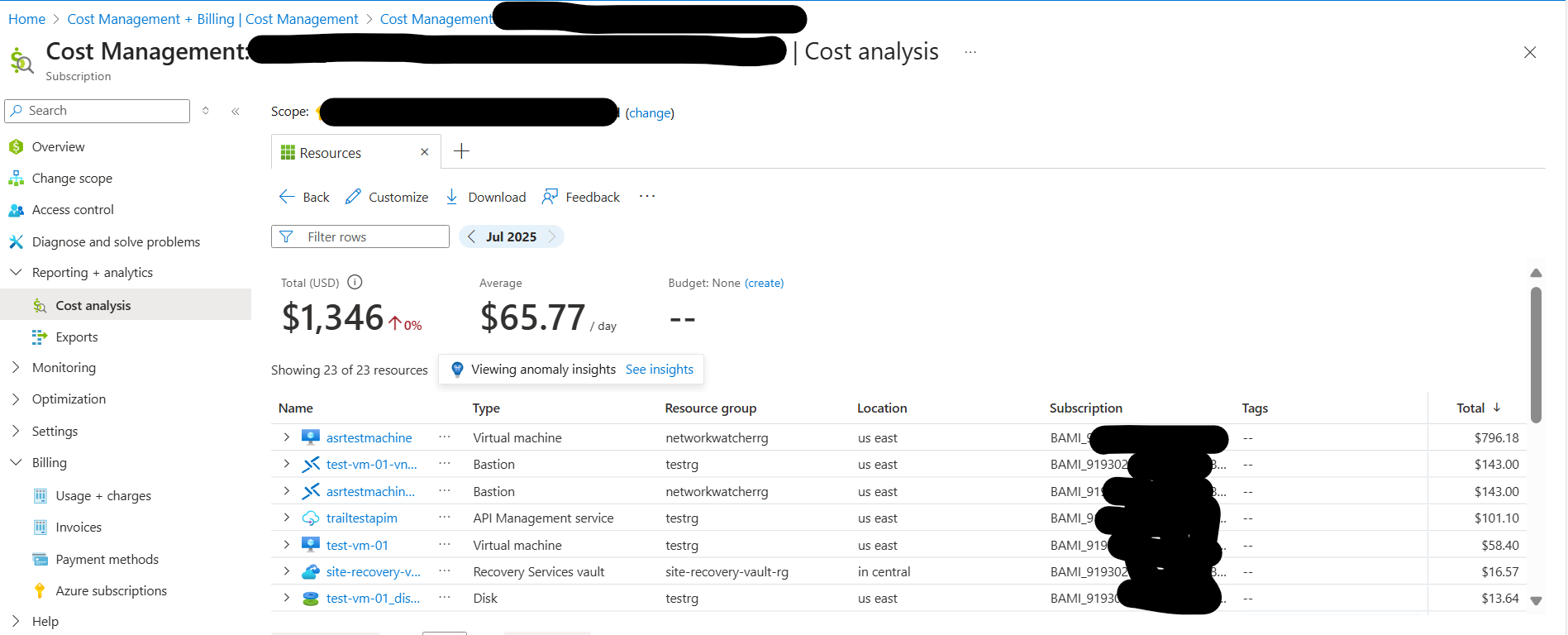Viewport: 1568px width, 635px height.
Task: Expand the test-vm-01 virtual machine row
Action: (286, 545)
